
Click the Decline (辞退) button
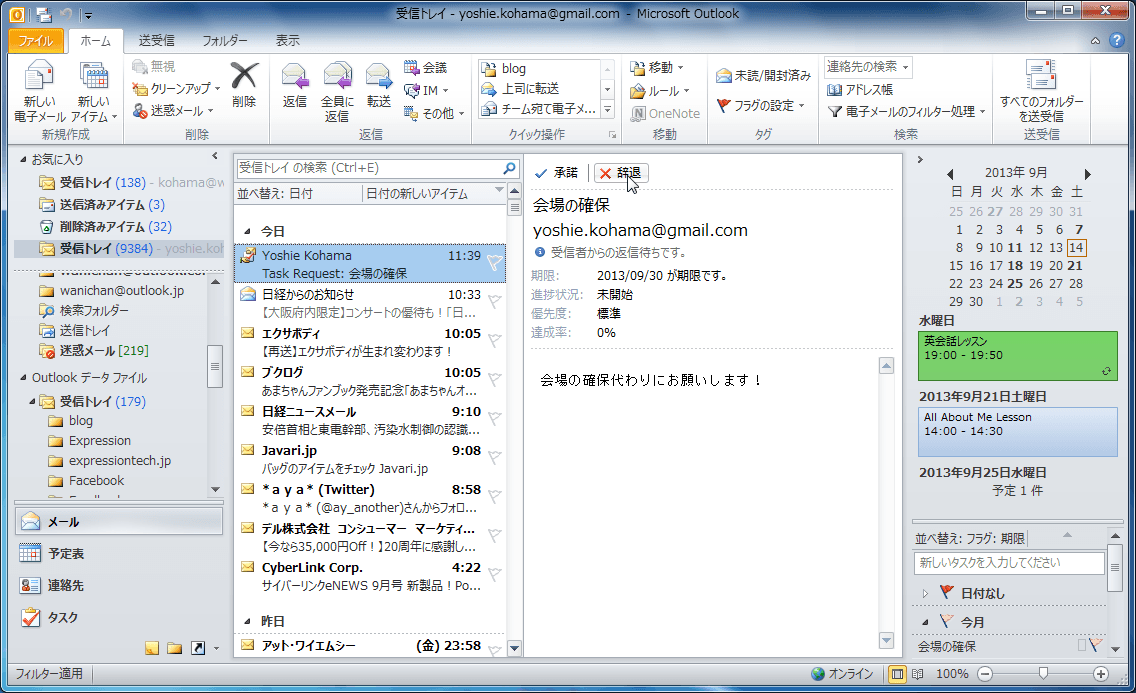[621, 173]
